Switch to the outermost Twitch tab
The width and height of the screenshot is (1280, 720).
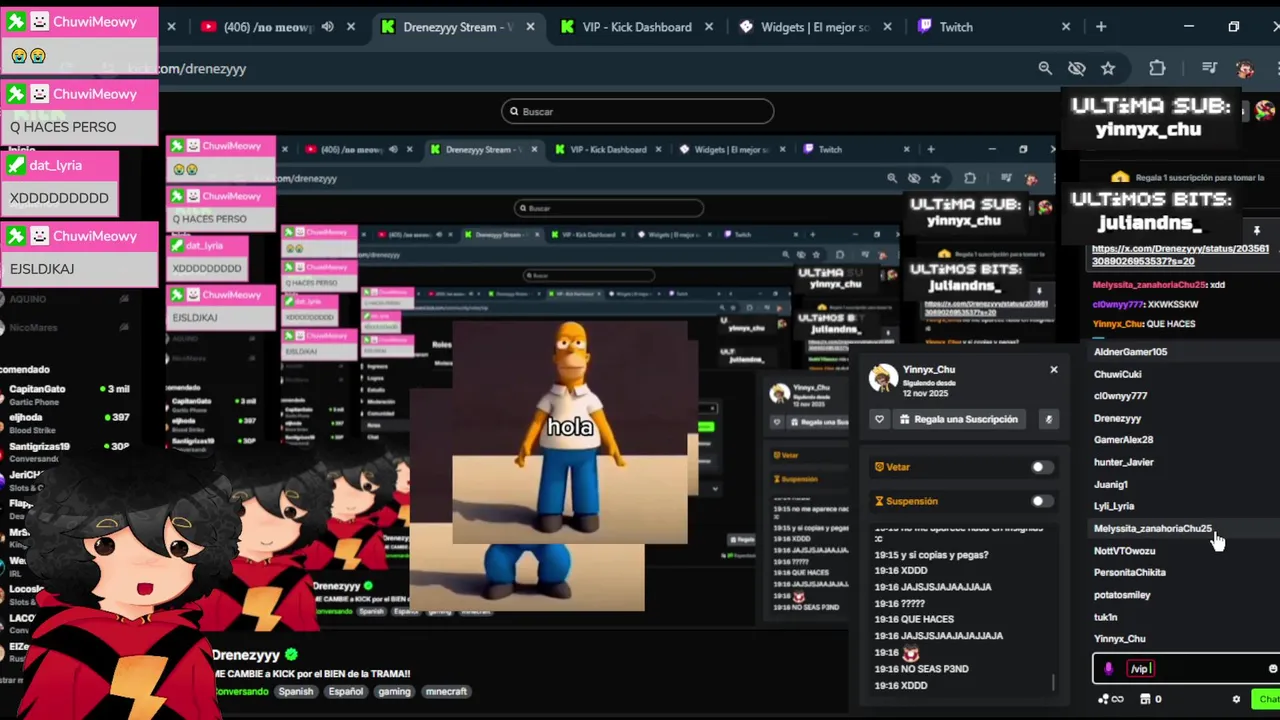[994, 27]
